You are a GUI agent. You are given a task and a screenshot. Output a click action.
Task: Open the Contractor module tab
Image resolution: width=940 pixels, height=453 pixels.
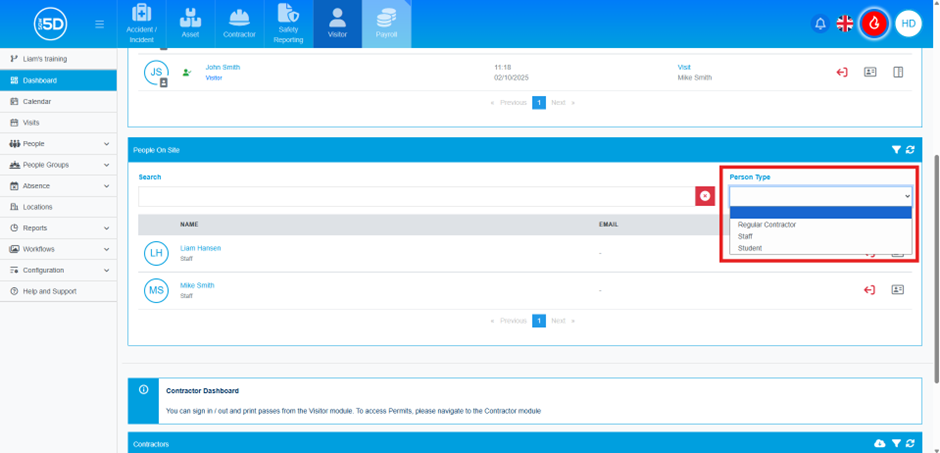[238, 24]
